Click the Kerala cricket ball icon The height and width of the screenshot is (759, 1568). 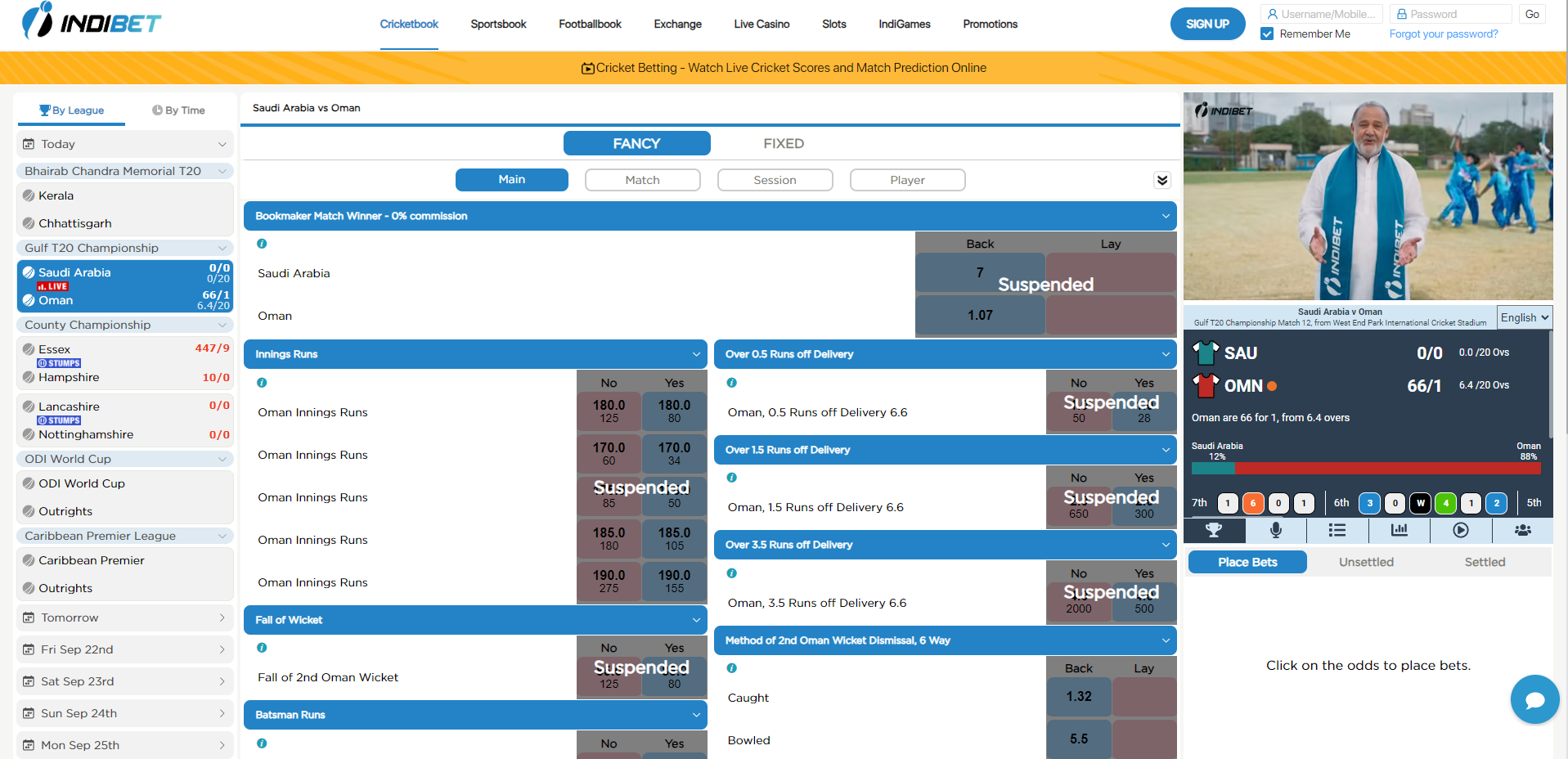29,195
